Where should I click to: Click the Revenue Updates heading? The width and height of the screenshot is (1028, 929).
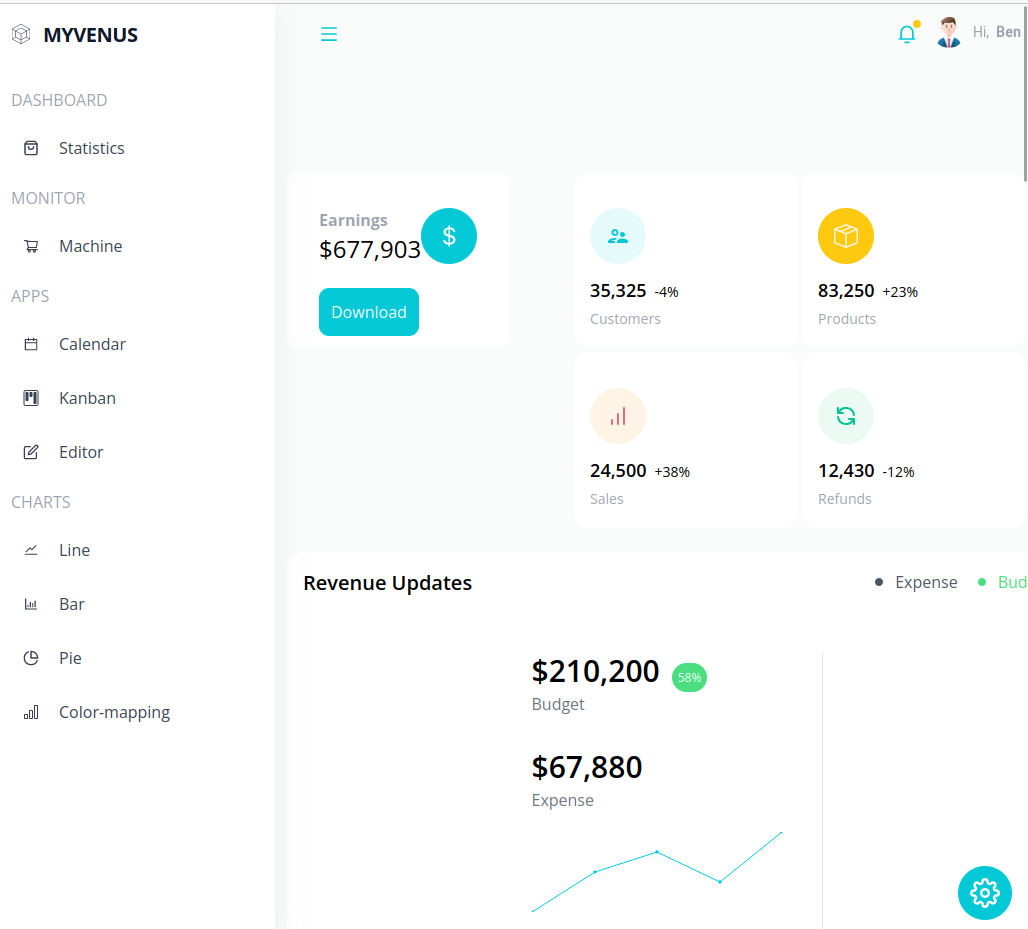387,583
